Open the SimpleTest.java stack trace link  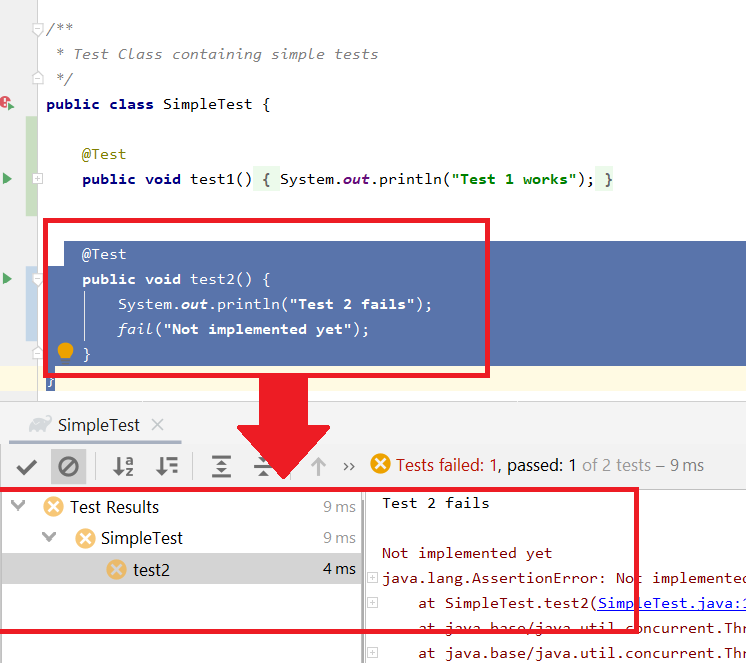point(670,602)
